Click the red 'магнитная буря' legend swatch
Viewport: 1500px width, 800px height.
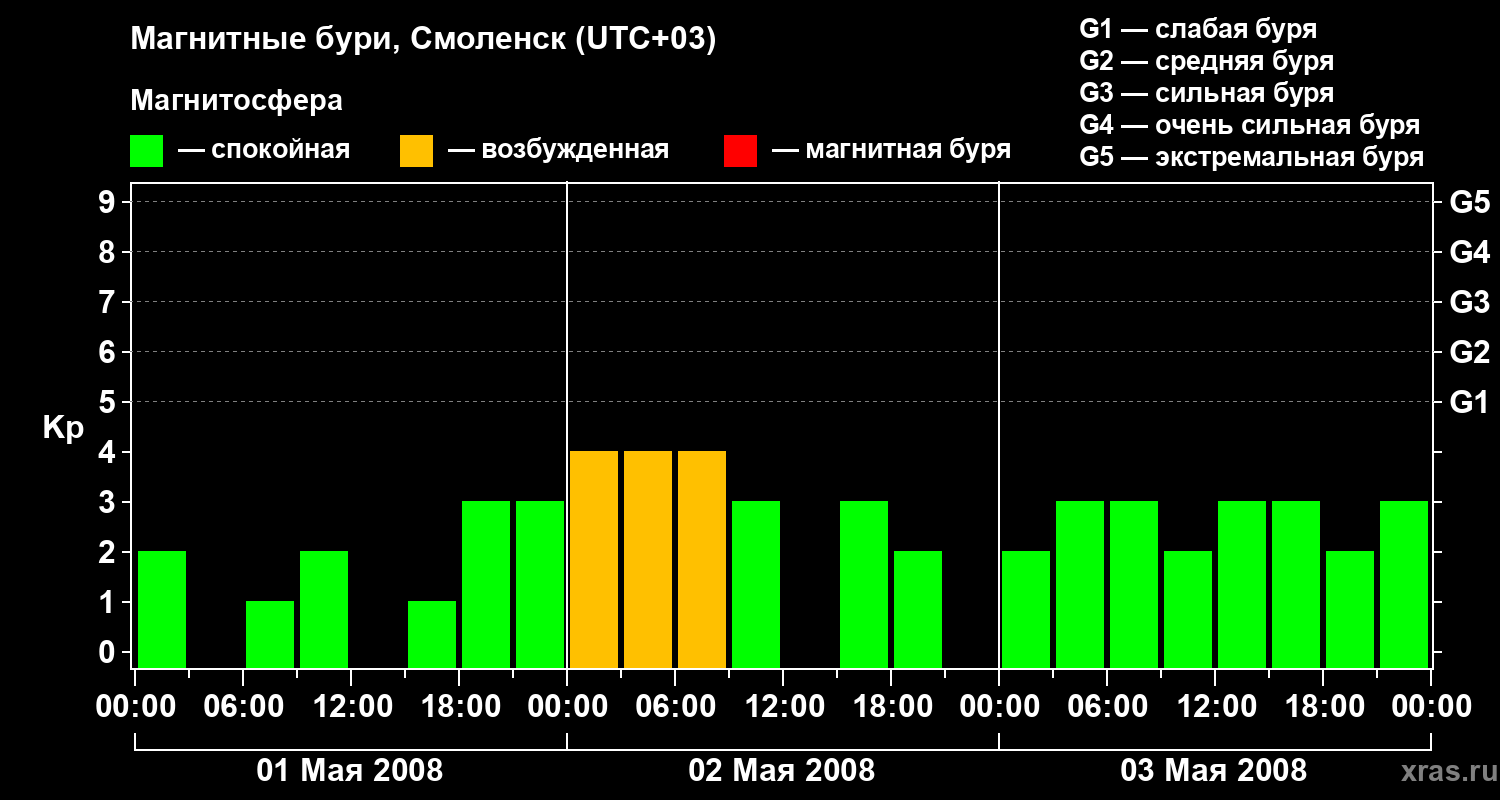tap(740, 151)
